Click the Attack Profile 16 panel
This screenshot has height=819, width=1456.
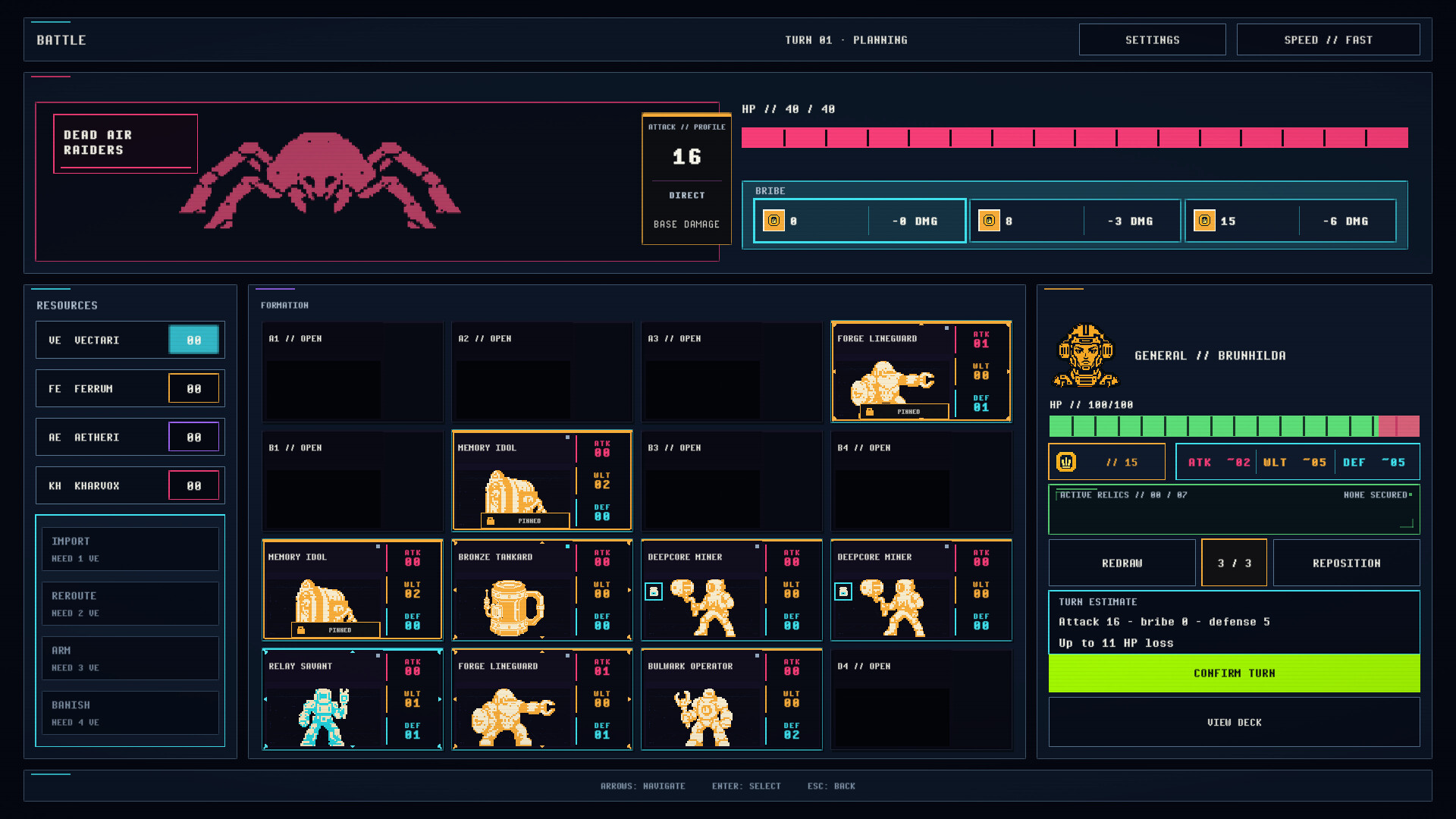tap(687, 179)
